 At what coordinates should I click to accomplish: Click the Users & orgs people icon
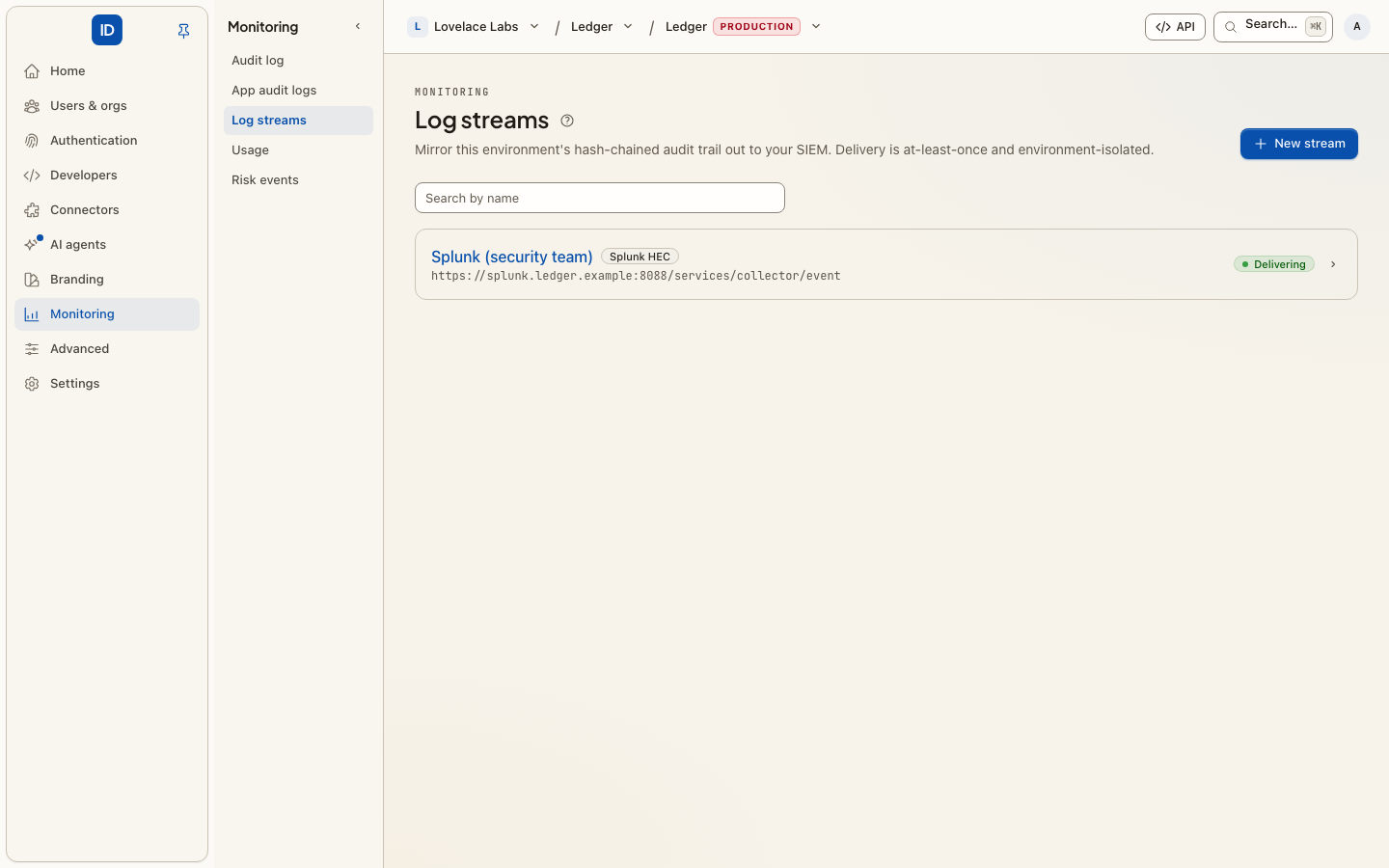[32, 106]
